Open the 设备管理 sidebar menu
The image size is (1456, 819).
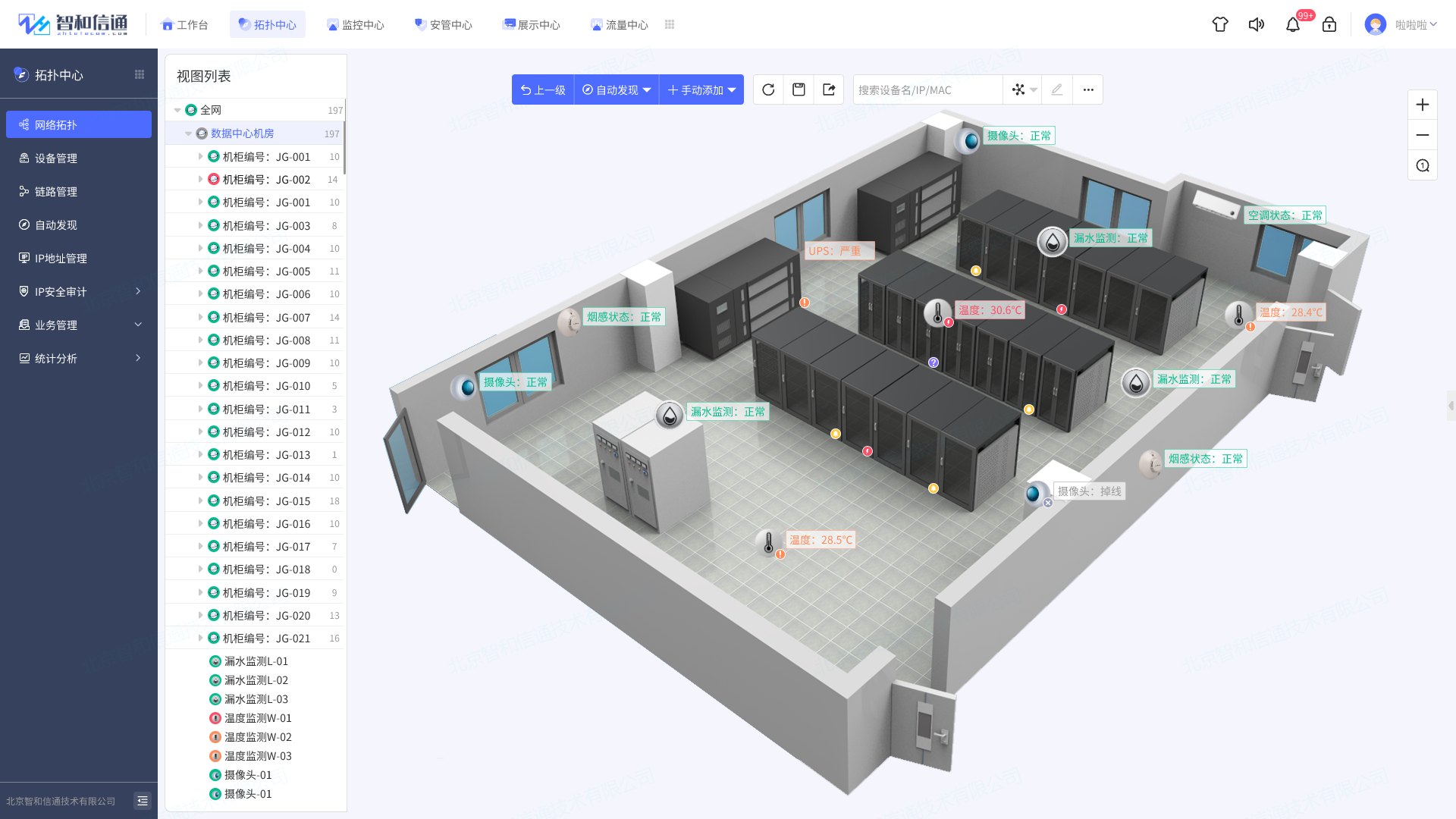tap(56, 158)
